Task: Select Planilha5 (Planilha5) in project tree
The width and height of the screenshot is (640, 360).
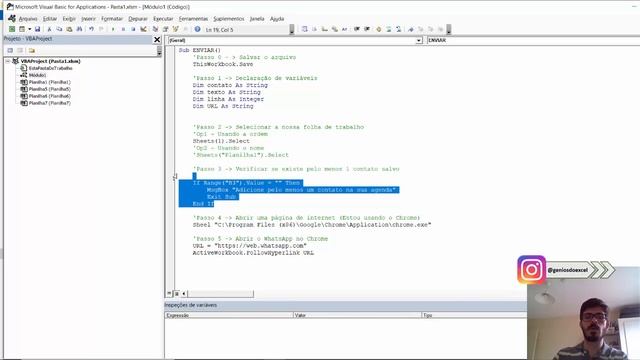Action: pyautogui.click(x=49, y=89)
